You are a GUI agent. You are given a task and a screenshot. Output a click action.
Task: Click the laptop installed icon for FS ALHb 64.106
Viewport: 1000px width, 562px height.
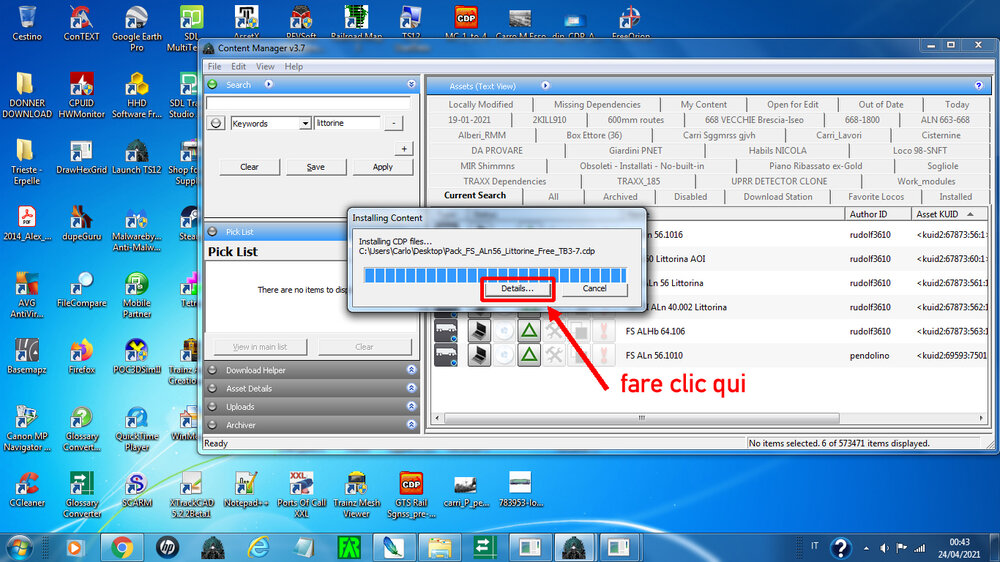478,330
